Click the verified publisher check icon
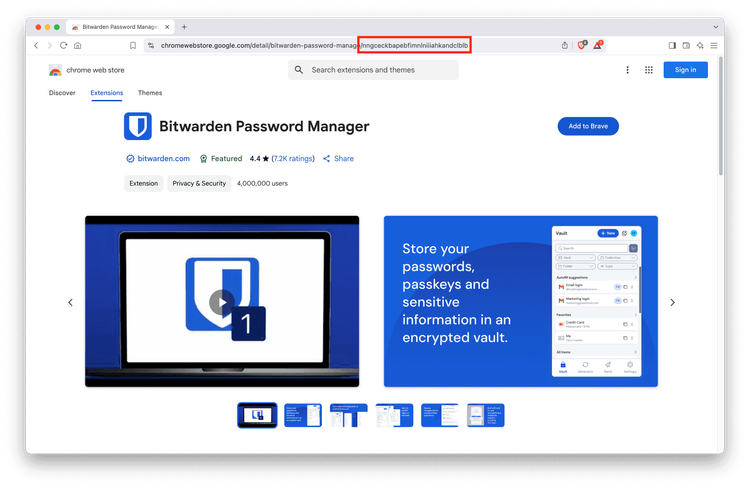 click(130, 158)
